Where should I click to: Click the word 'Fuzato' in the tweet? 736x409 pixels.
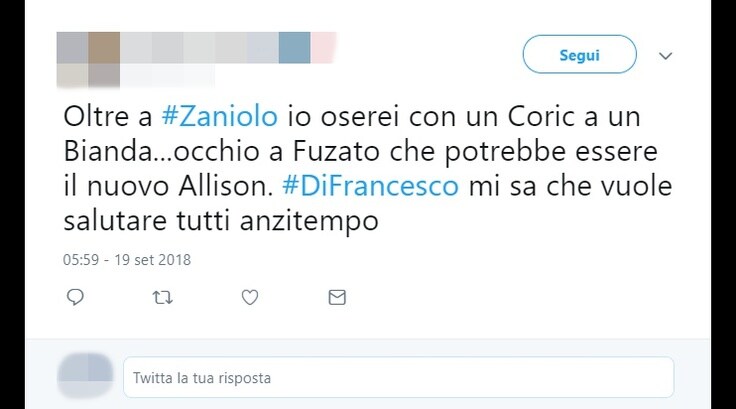tap(337, 151)
